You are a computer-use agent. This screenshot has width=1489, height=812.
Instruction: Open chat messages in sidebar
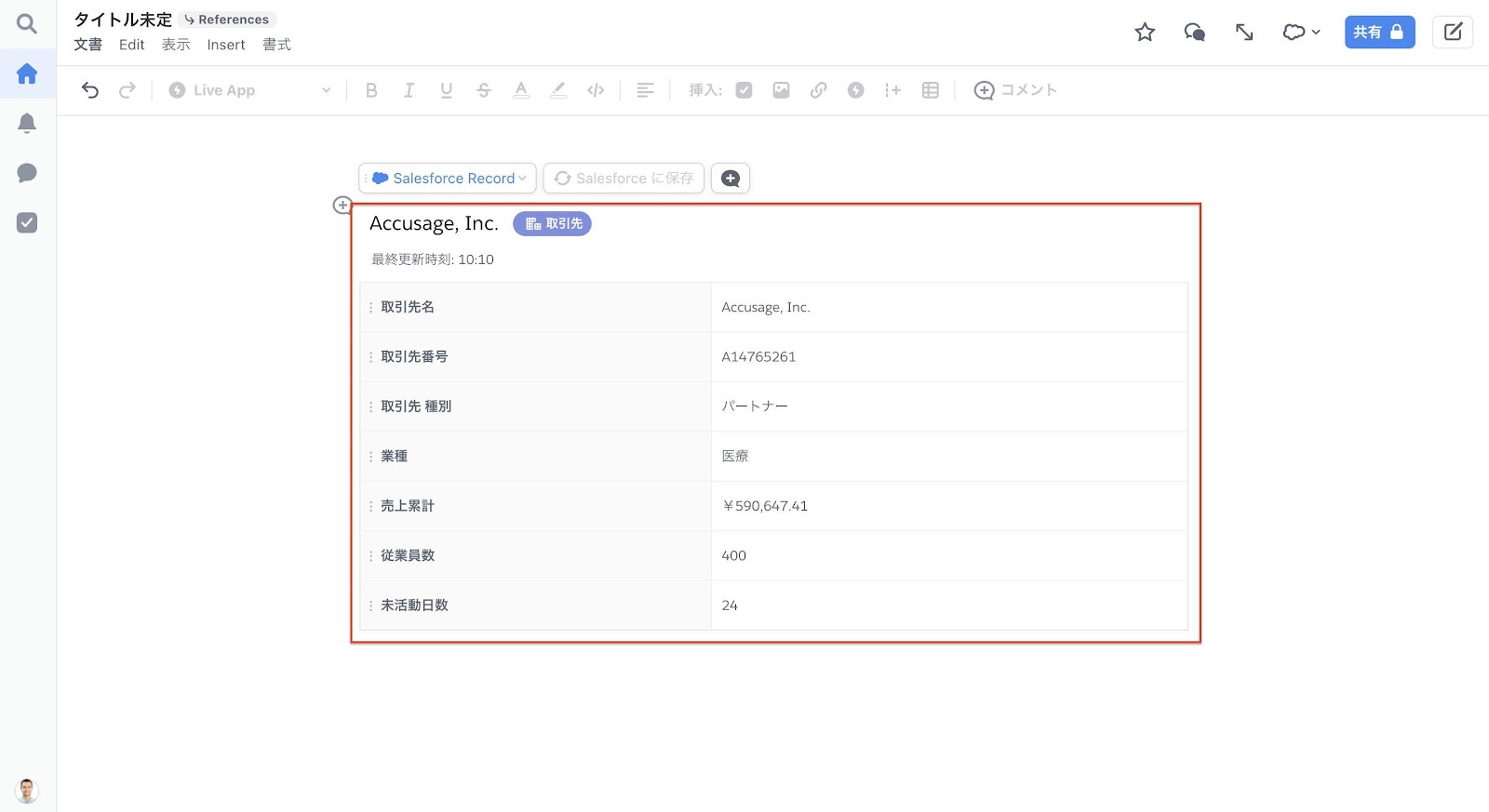27,173
